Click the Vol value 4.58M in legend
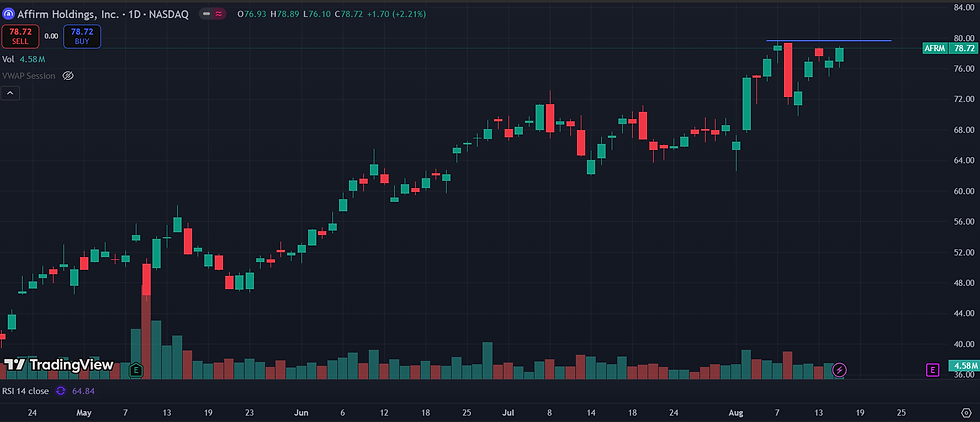Viewport: 980px width, 422px height. [x=32, y=59]
